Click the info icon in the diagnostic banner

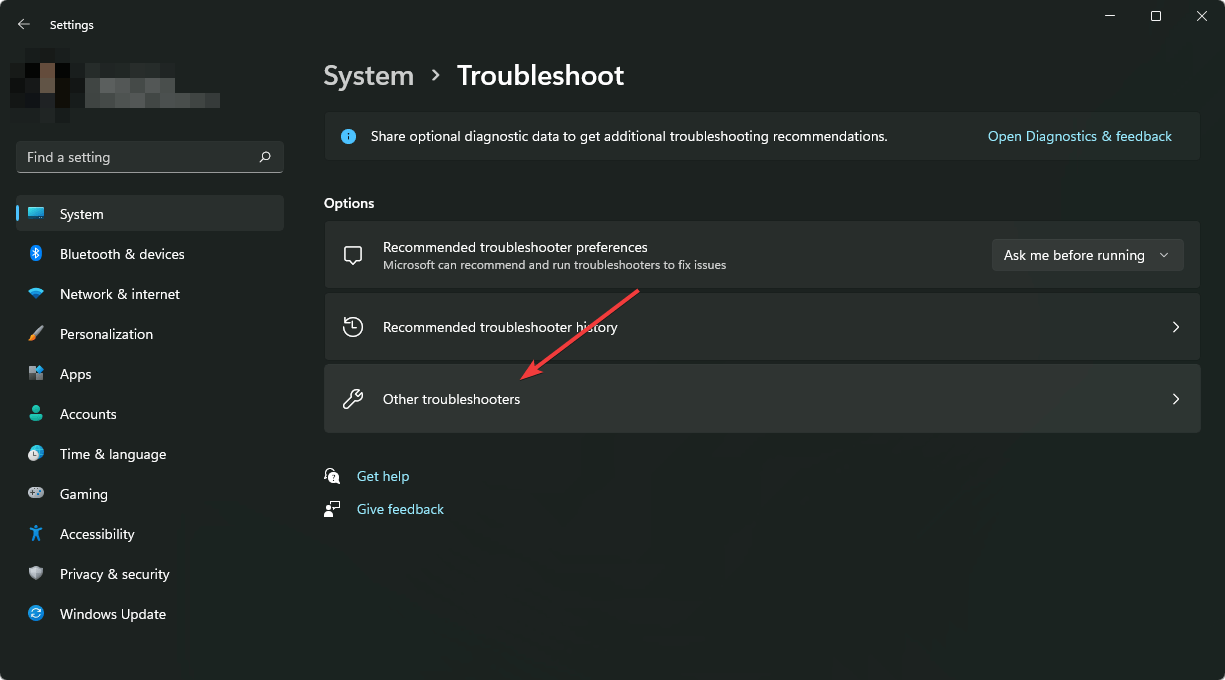(x=348, y=136)
